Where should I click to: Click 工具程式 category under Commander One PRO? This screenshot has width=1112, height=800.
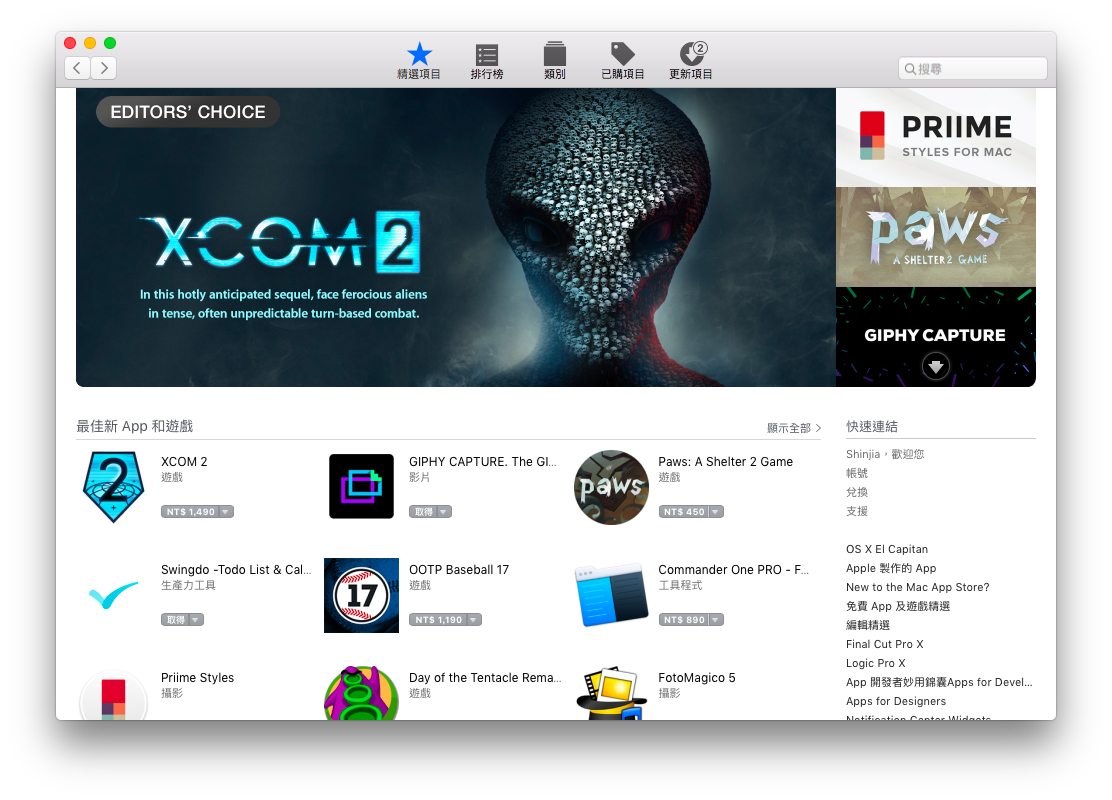tap(680, 585)
